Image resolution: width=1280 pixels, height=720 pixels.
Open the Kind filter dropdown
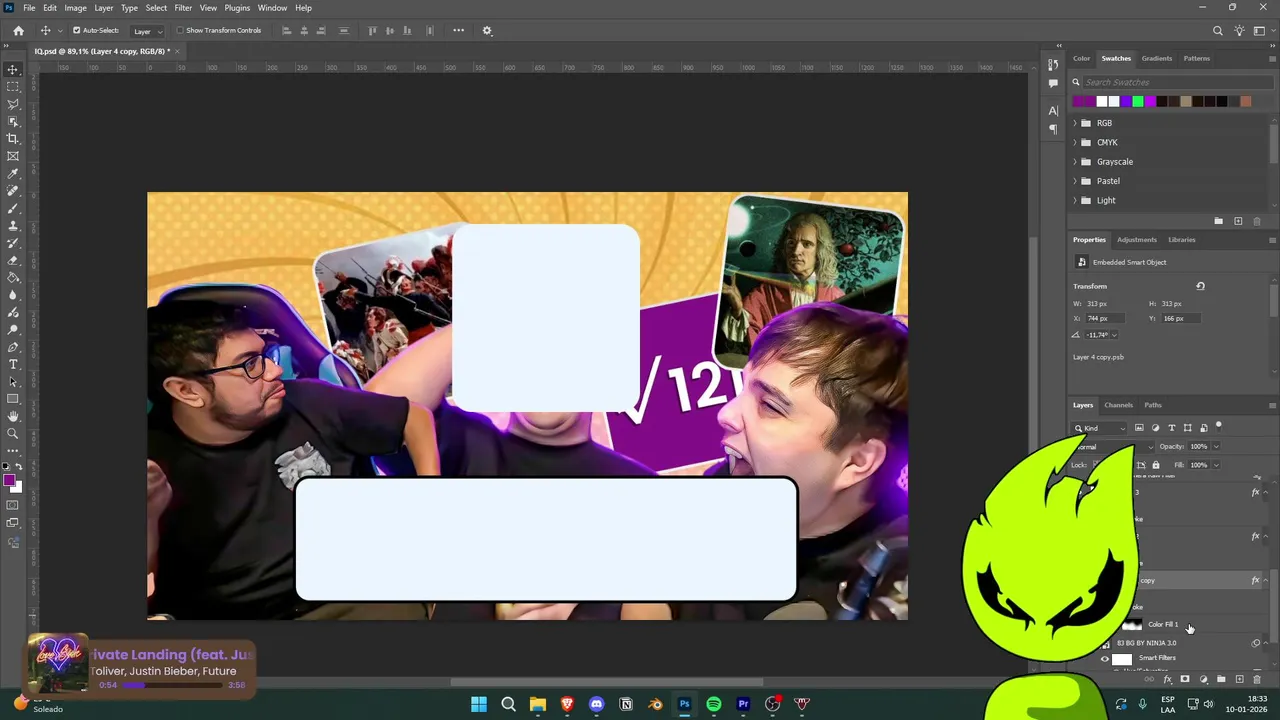coord(1101,428)
